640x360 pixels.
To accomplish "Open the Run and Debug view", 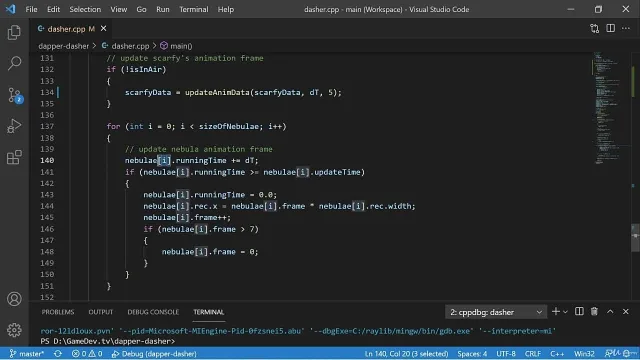I will 14,126.
